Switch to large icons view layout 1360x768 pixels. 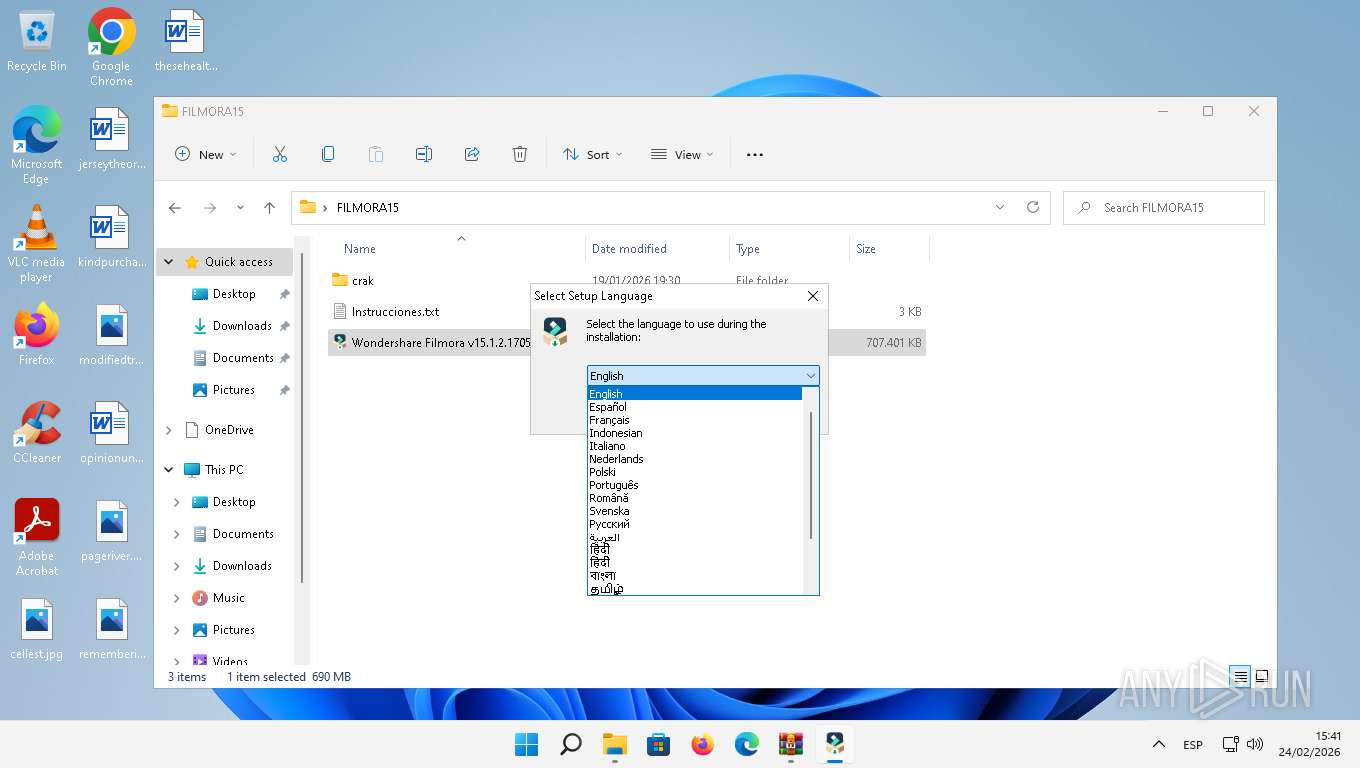tap(1262, 677)
